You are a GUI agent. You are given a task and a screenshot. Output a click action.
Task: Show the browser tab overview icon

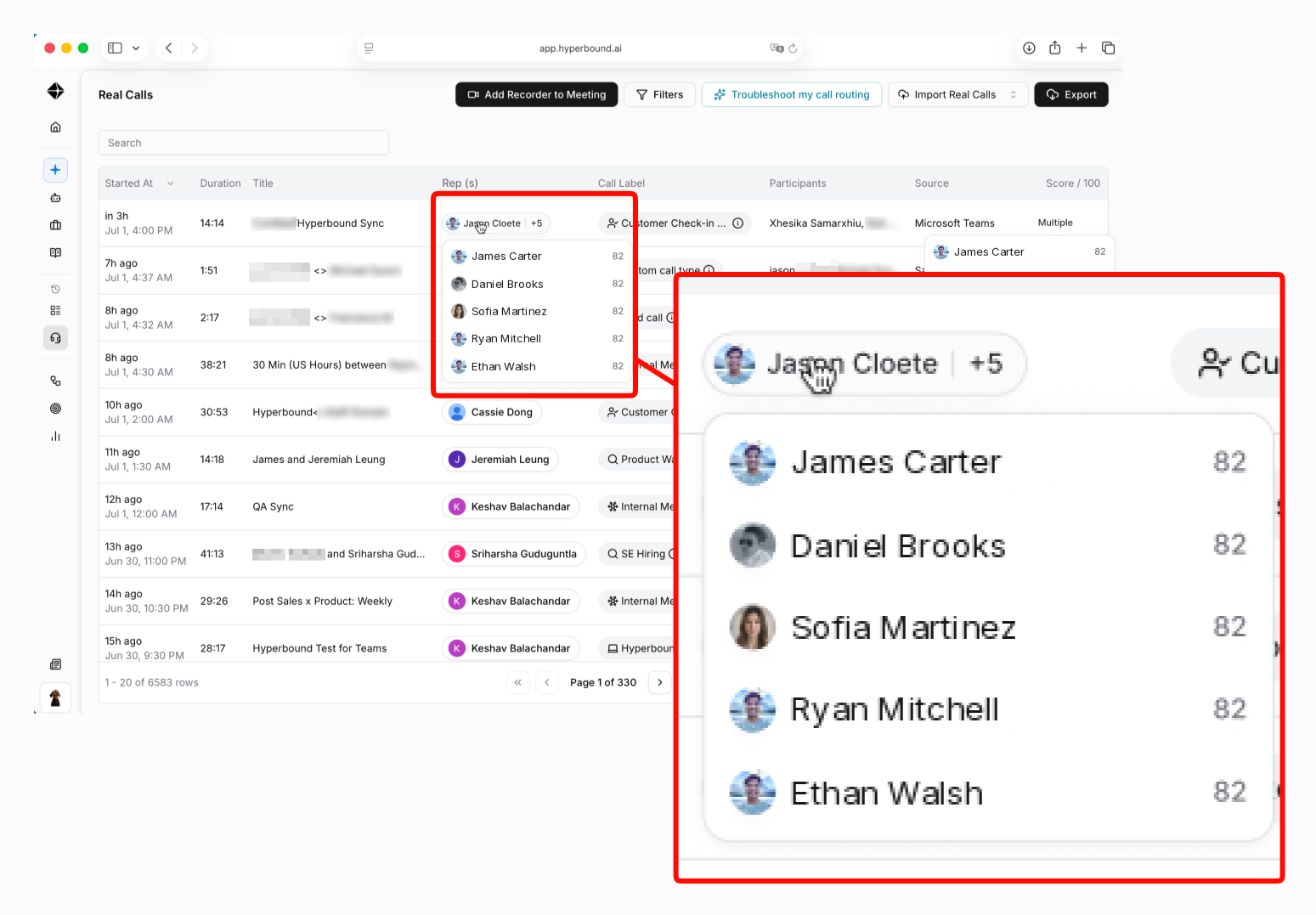(x=1108, y=48)
